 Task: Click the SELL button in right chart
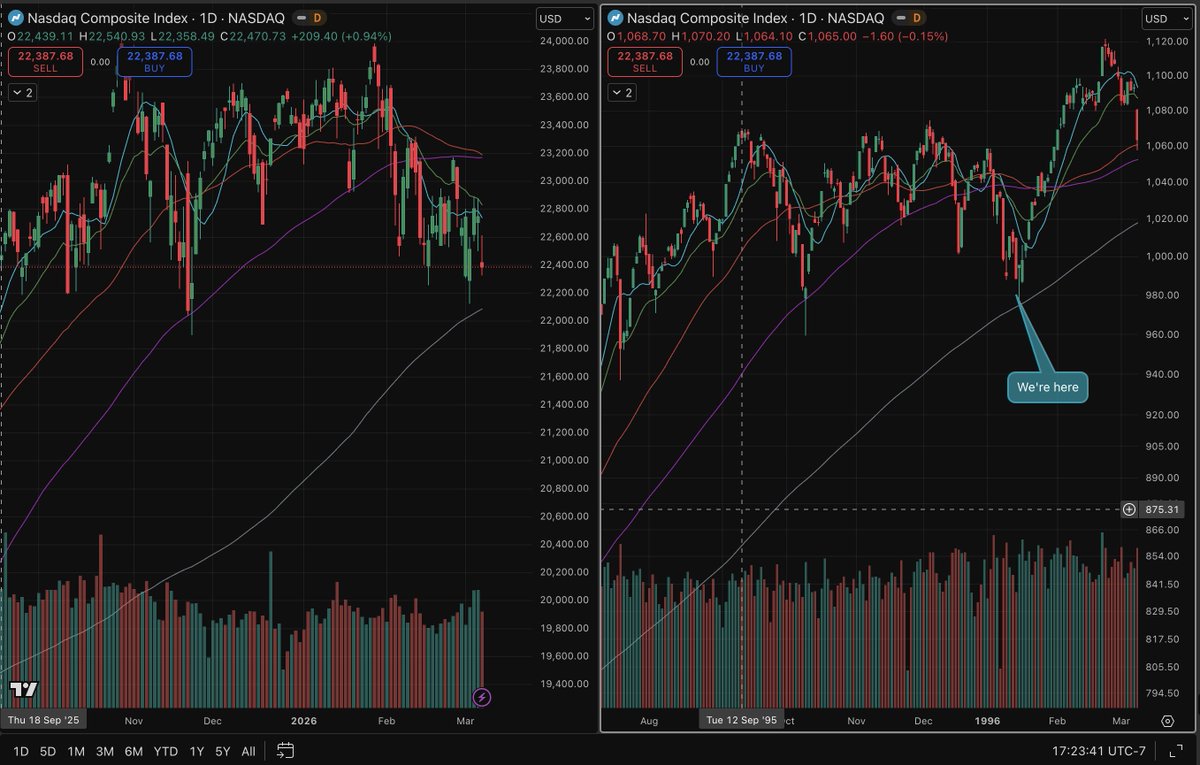[x=644, y=62]
